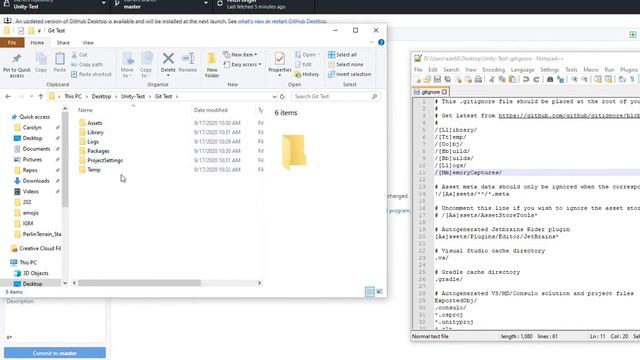Screen dimensions: 640x360
Task: Create a New folder from ribbon
Action: pyautogui.click(x=212, y=64)
